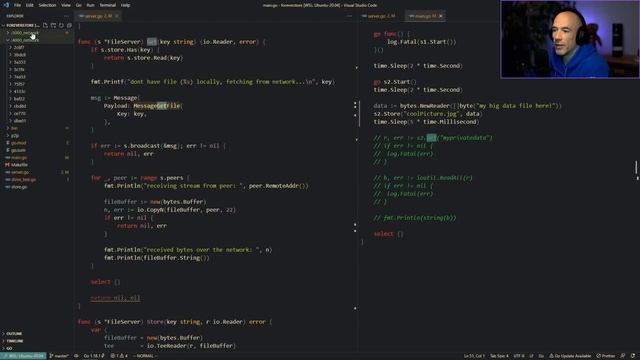
Task: Click the Refresh Explorer icon
Action: tap(61, 25)
